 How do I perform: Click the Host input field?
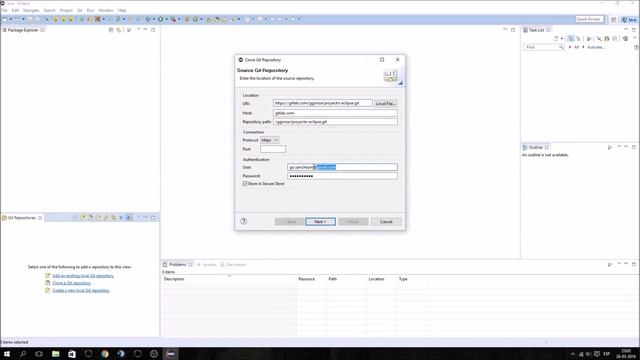pos(335,113)
